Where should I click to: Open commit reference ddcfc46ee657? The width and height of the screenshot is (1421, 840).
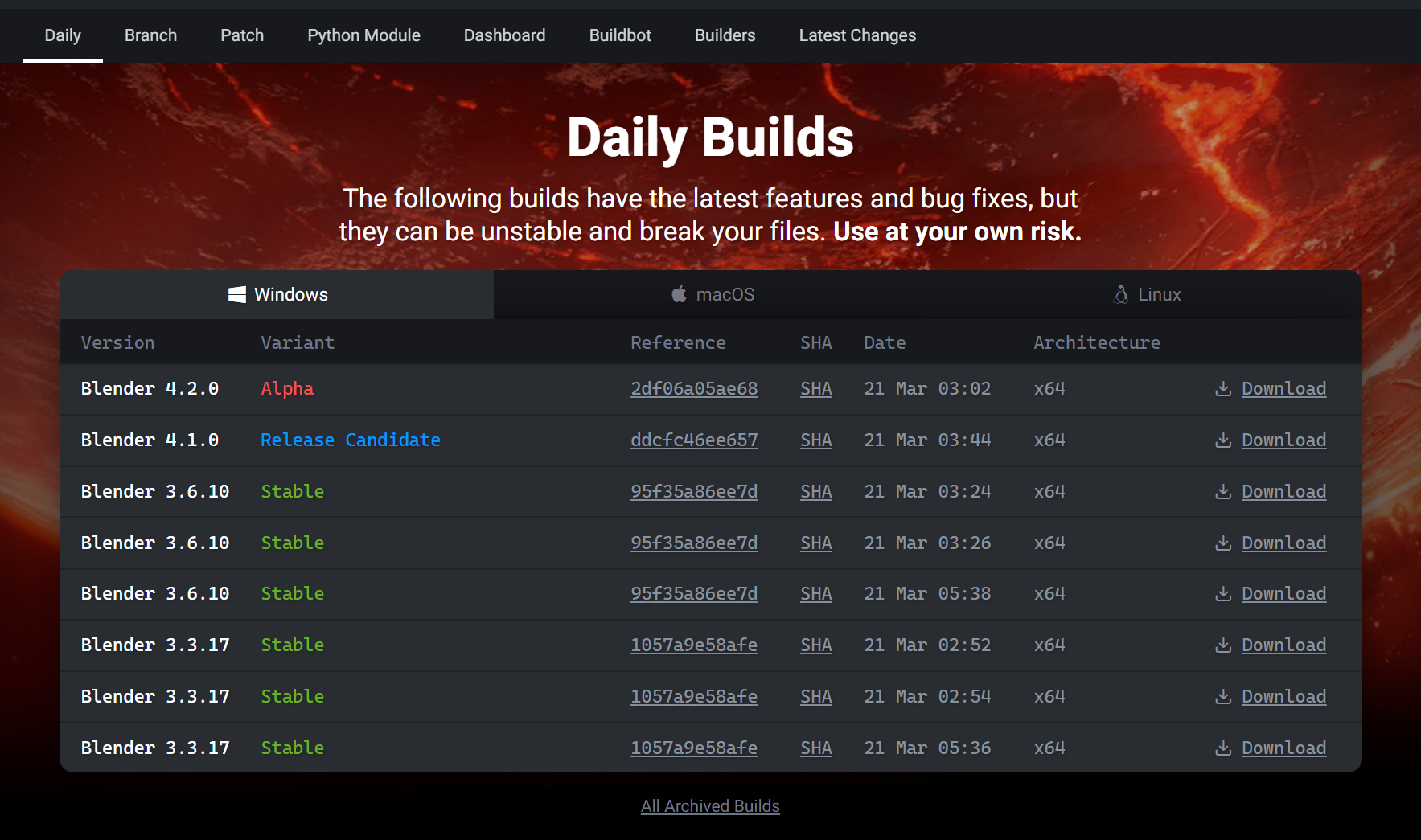tap(694, 440)
